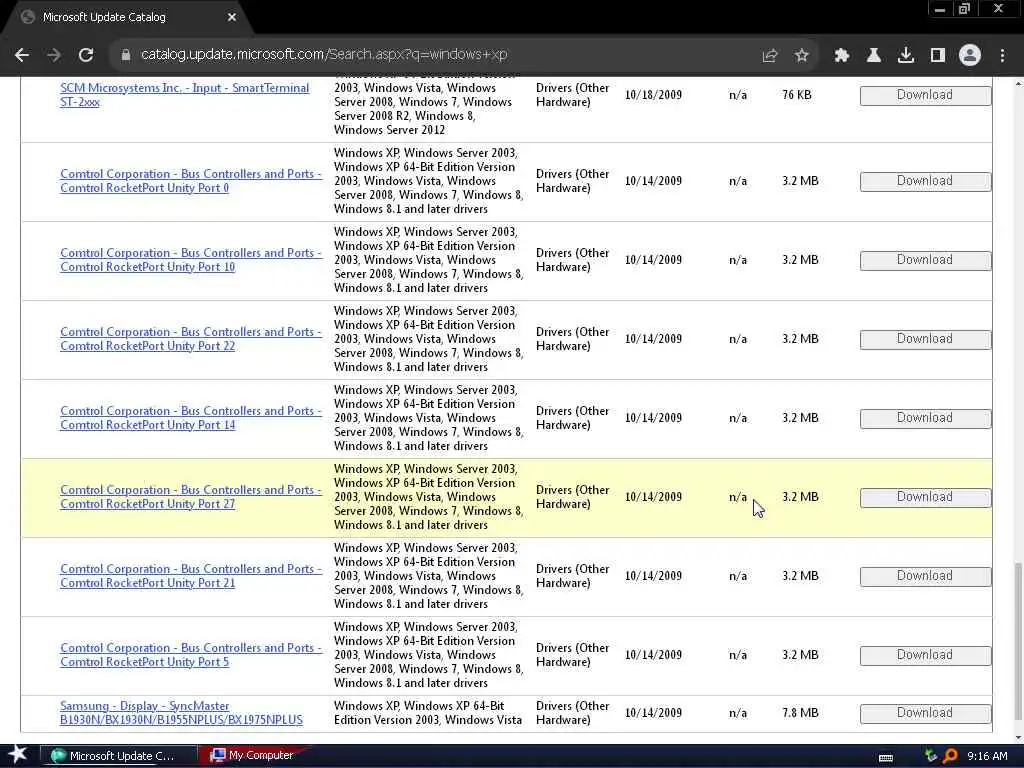
Task: Click the 10/18/2009 date cell
Action: pyautogui.click(x=653, y=95)
